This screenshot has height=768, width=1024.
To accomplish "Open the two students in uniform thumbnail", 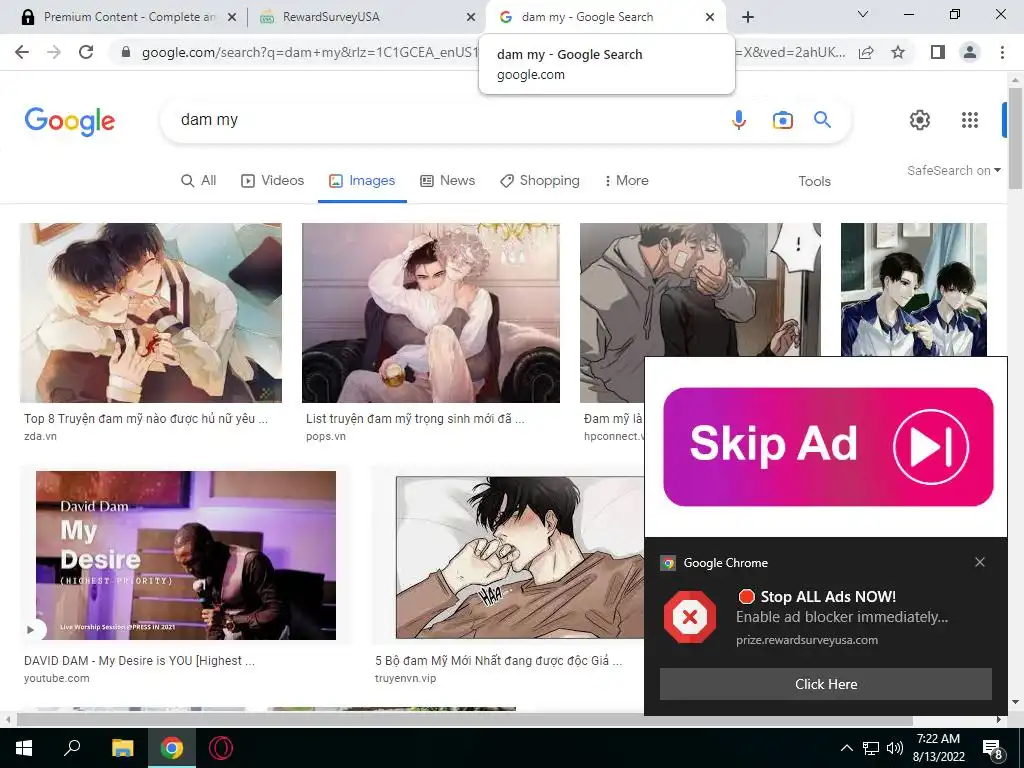I will click(x=914, y=290).
